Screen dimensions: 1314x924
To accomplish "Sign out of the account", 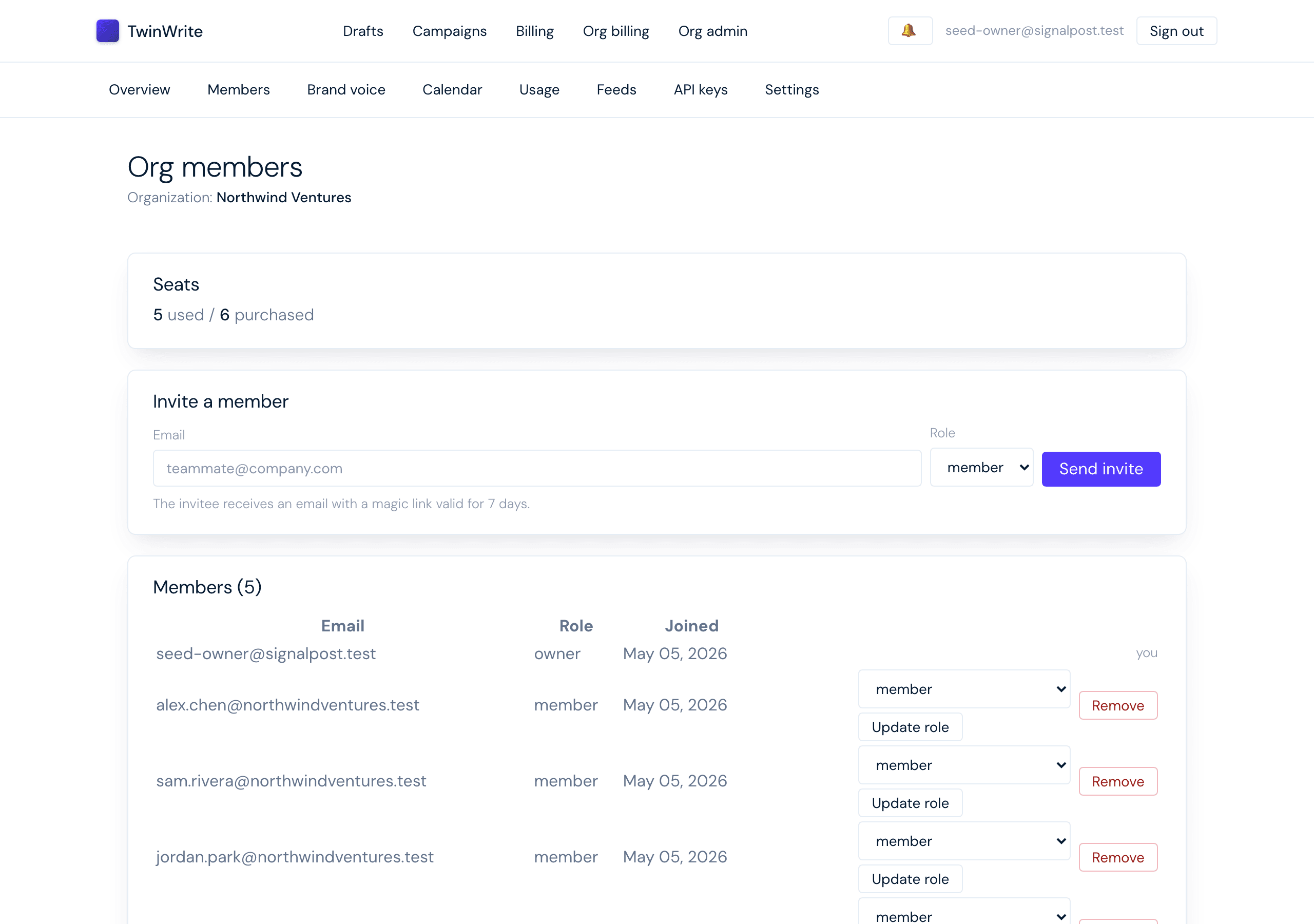I will 1176,31.
